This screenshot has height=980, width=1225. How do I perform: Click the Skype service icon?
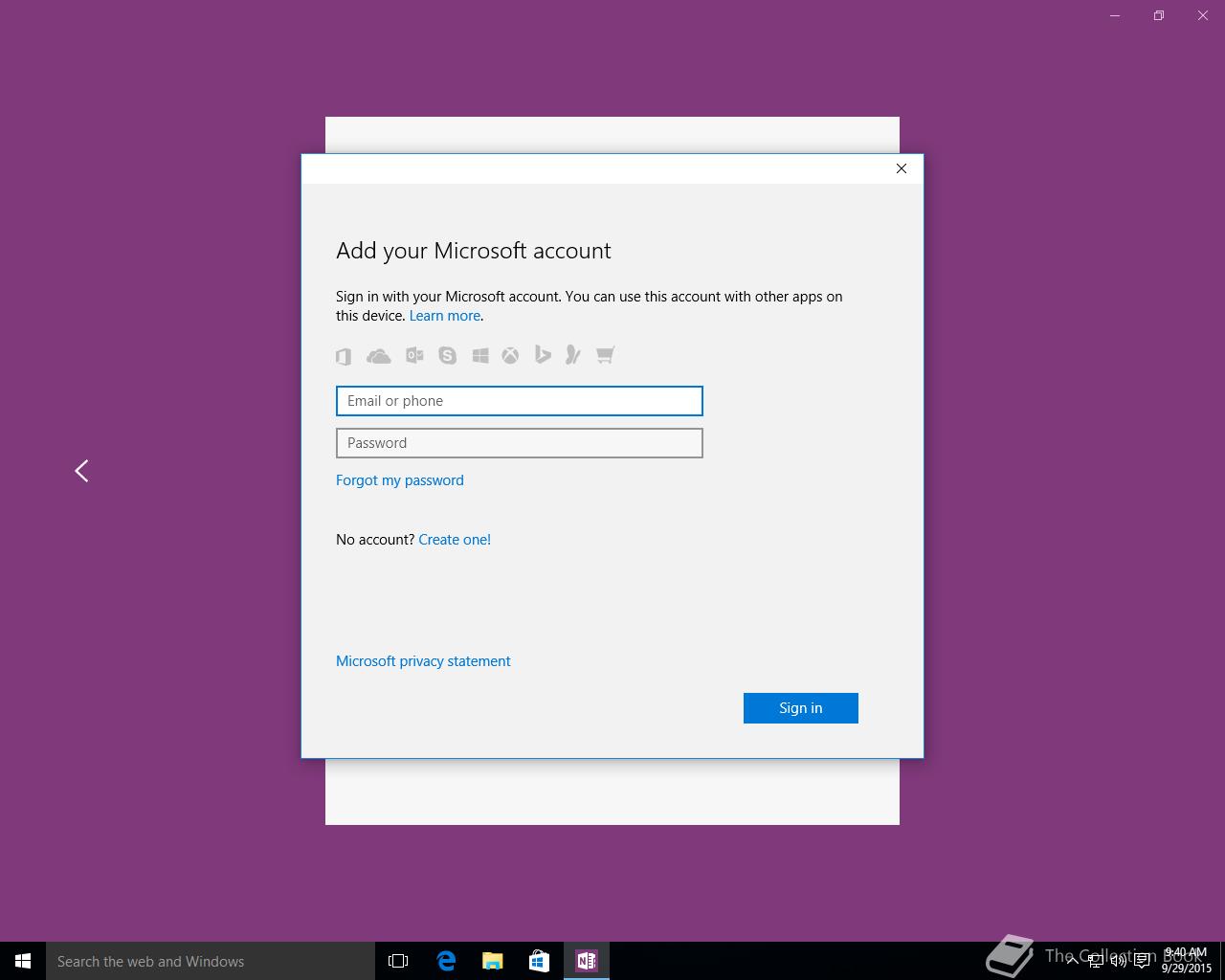click(x=447, y=356)
